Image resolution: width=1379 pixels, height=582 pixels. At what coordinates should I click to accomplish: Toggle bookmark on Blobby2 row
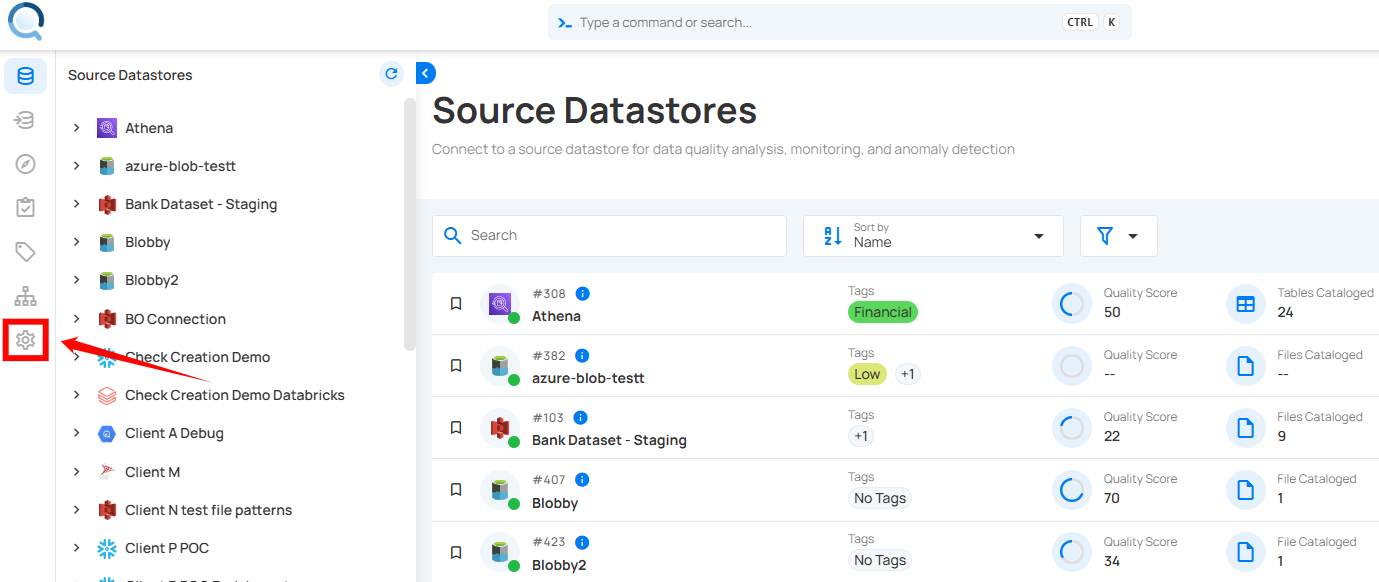456,552
